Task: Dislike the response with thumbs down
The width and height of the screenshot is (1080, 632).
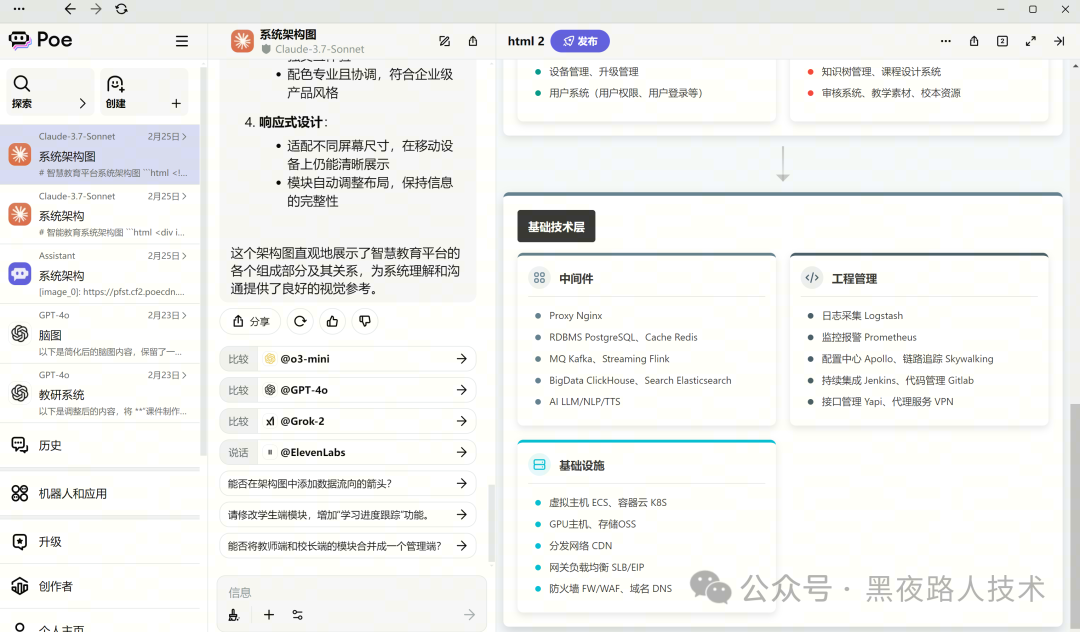Action: (x=365, y=322)
